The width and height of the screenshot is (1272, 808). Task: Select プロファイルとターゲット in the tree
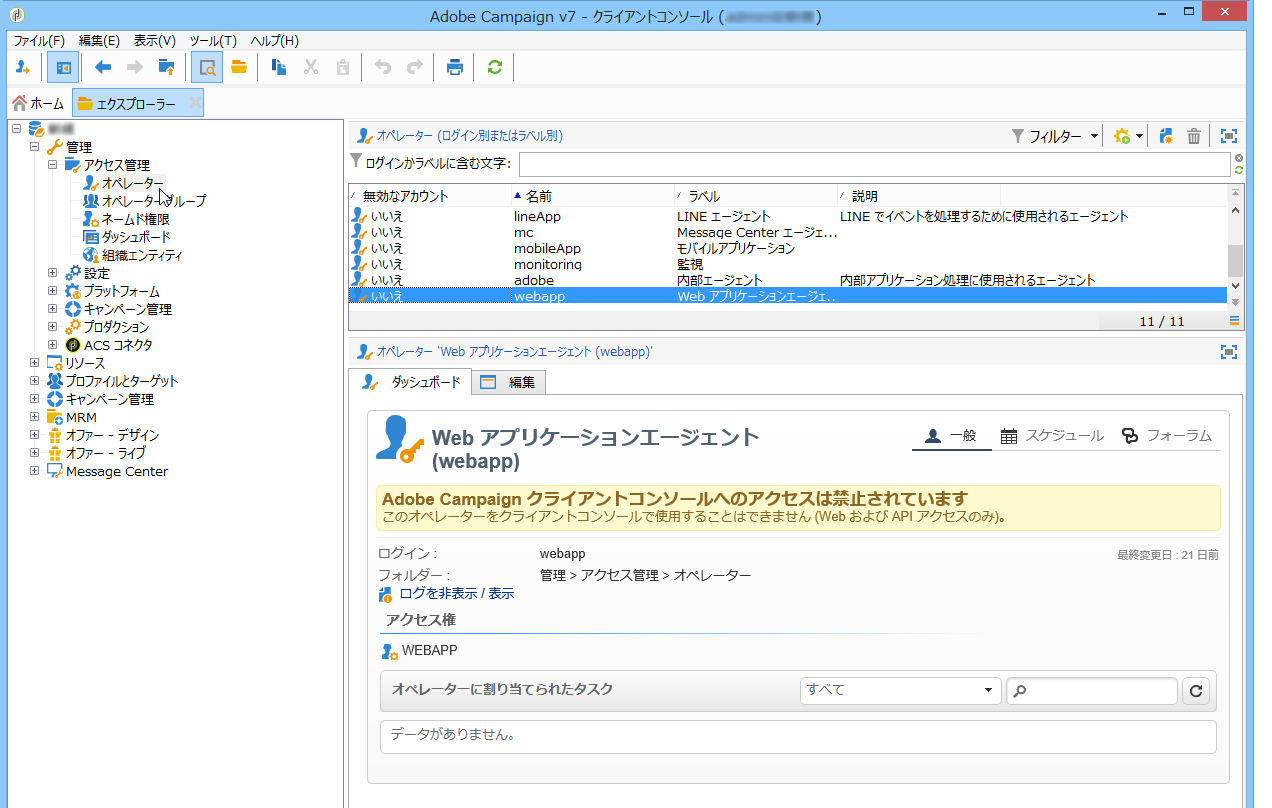tap(122, 381)
